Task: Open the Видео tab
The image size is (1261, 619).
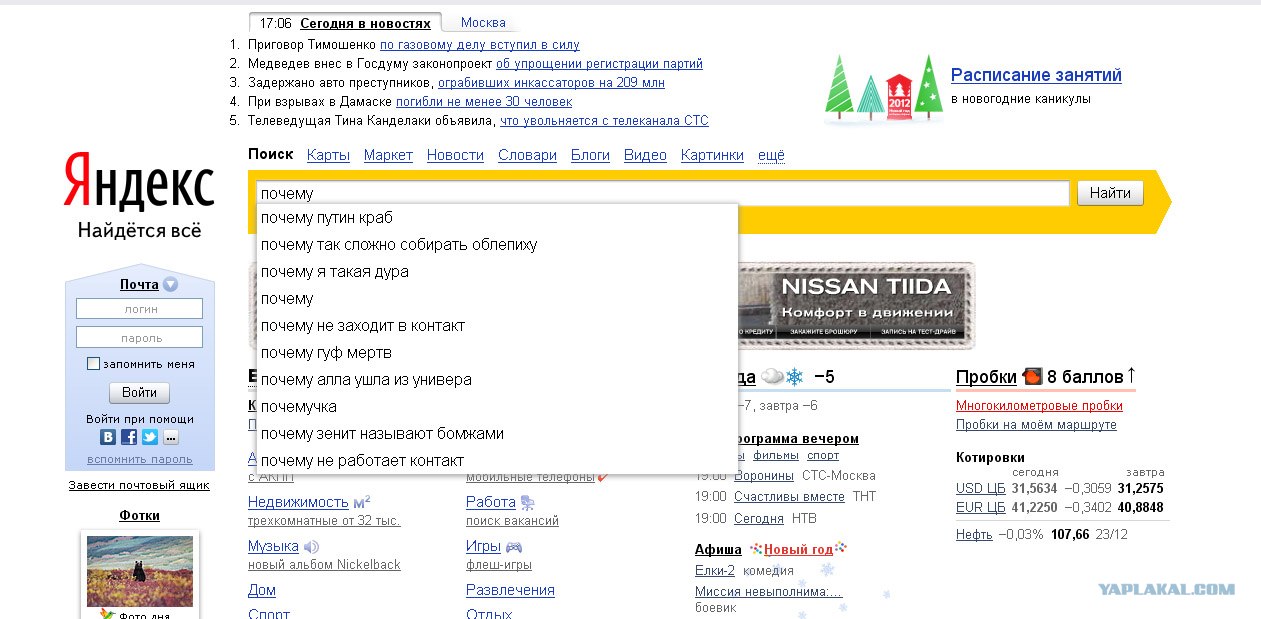Action: [645, 155]
